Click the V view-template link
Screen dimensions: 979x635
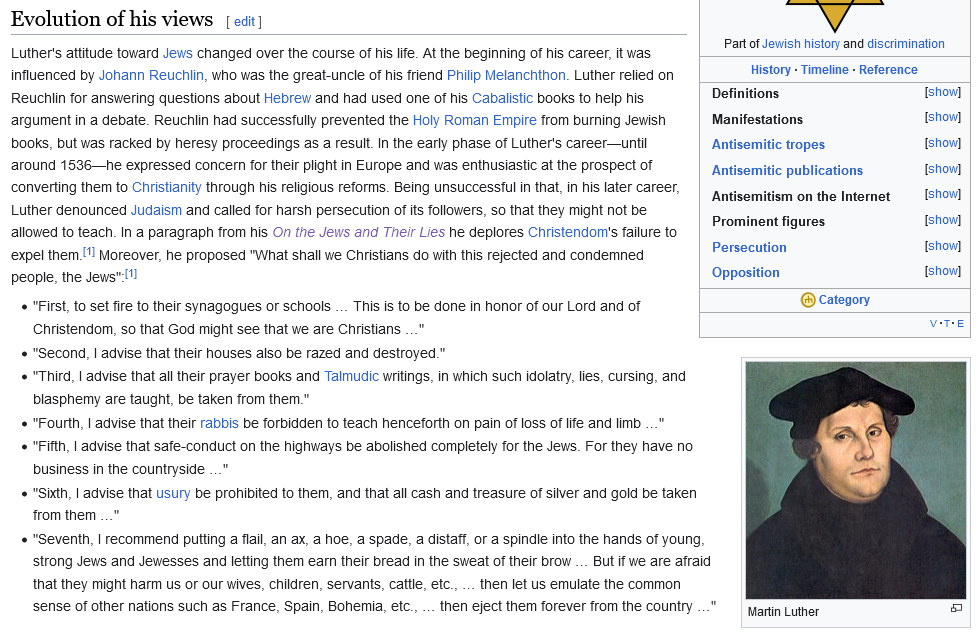[x=933, y=323]
